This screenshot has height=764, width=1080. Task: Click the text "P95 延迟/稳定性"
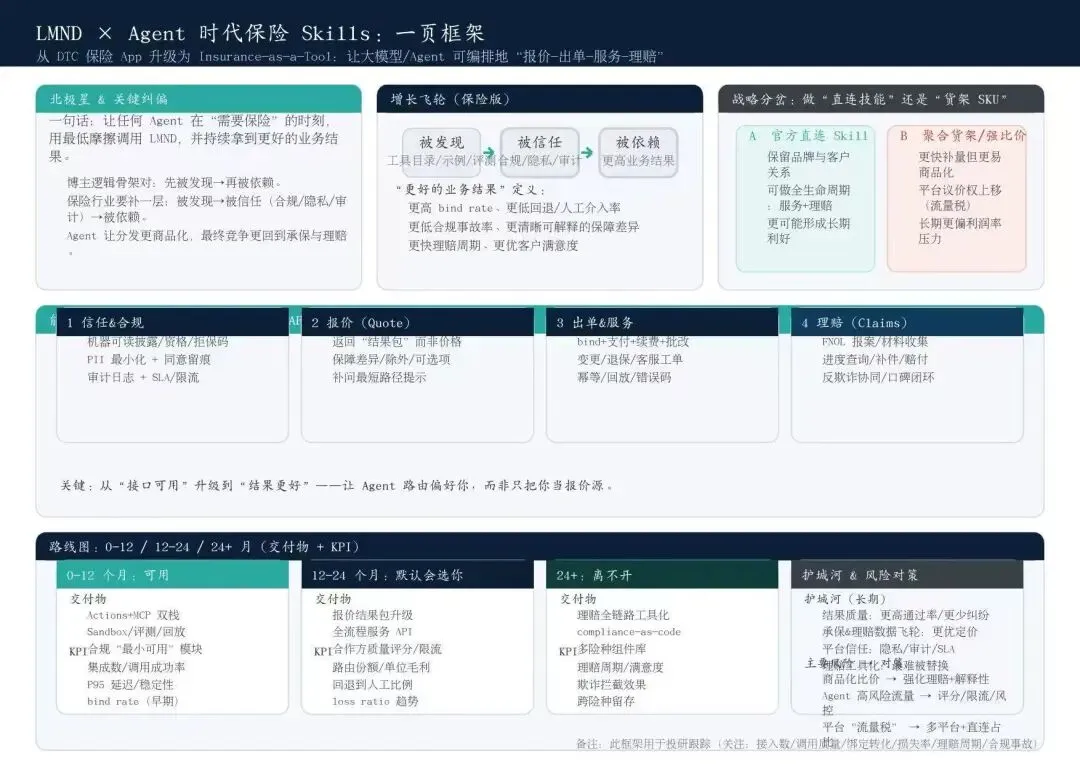(130, 684)
